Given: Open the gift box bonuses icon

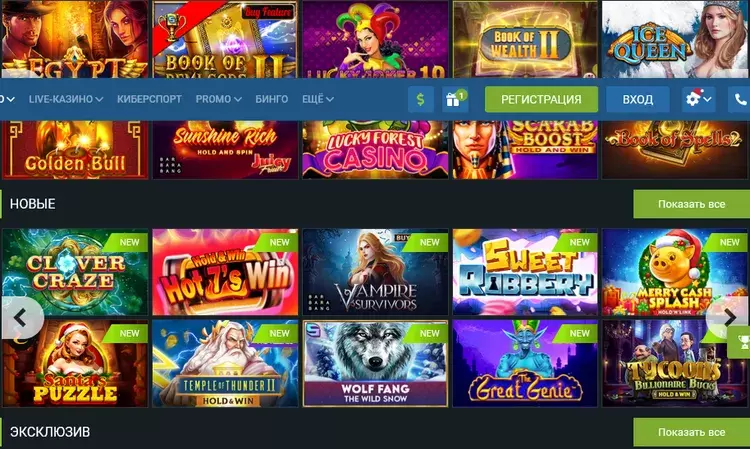Looking at the screenshot, I should 455,99.
